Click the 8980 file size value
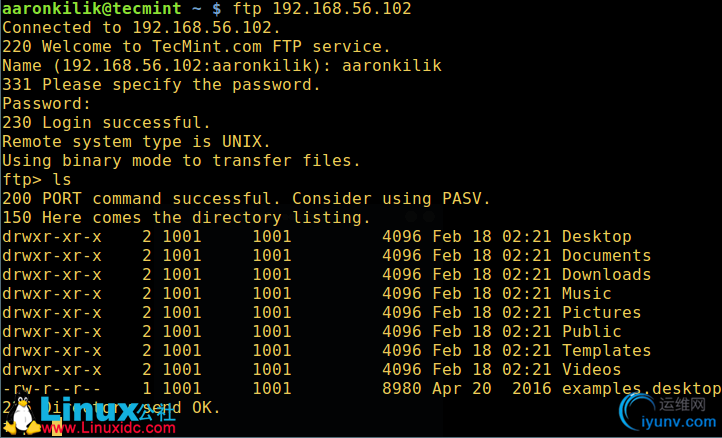Viewport: 722px width, 438px height. 402,389
